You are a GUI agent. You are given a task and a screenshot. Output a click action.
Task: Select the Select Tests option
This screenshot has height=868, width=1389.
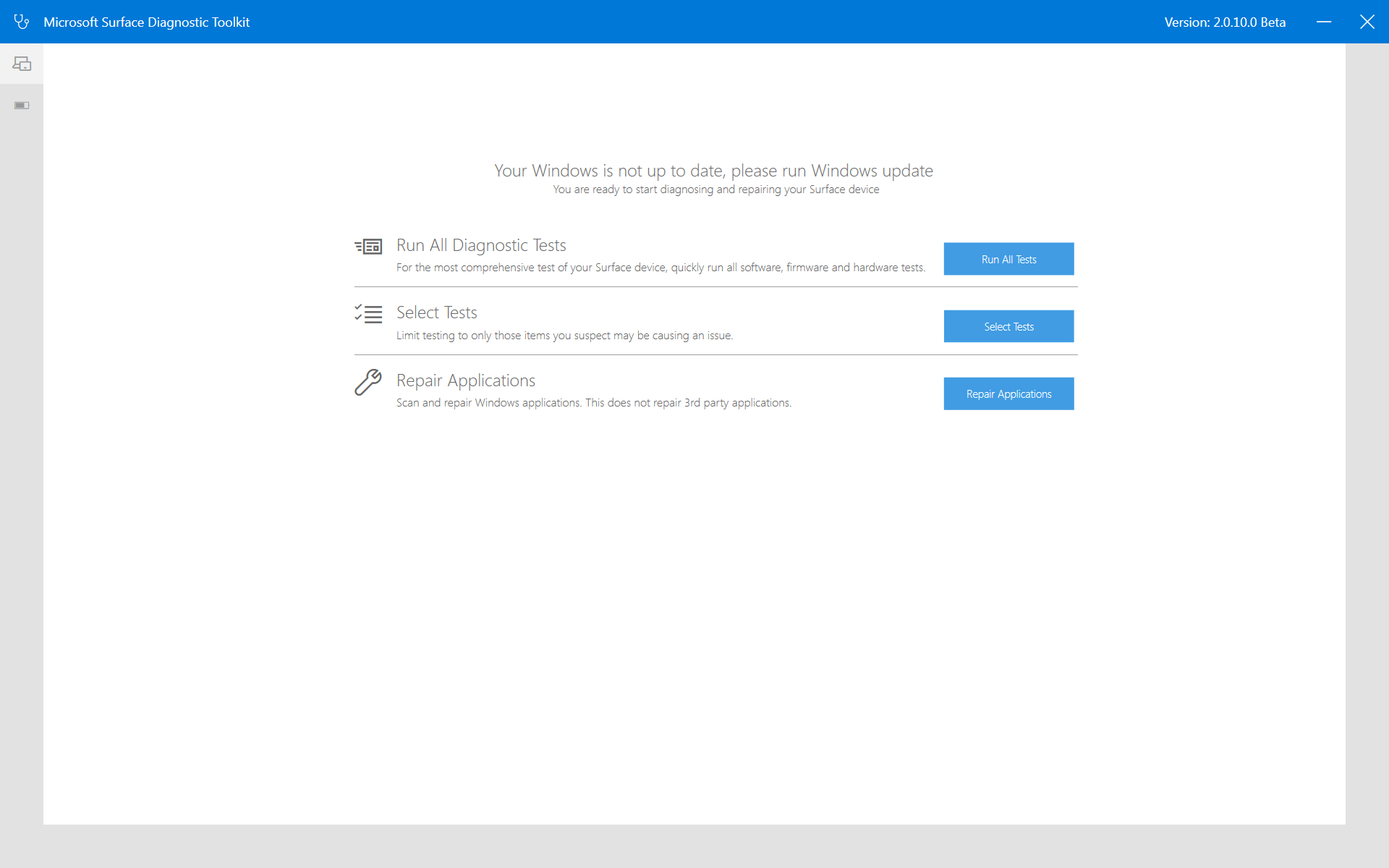coord(1009,326)
